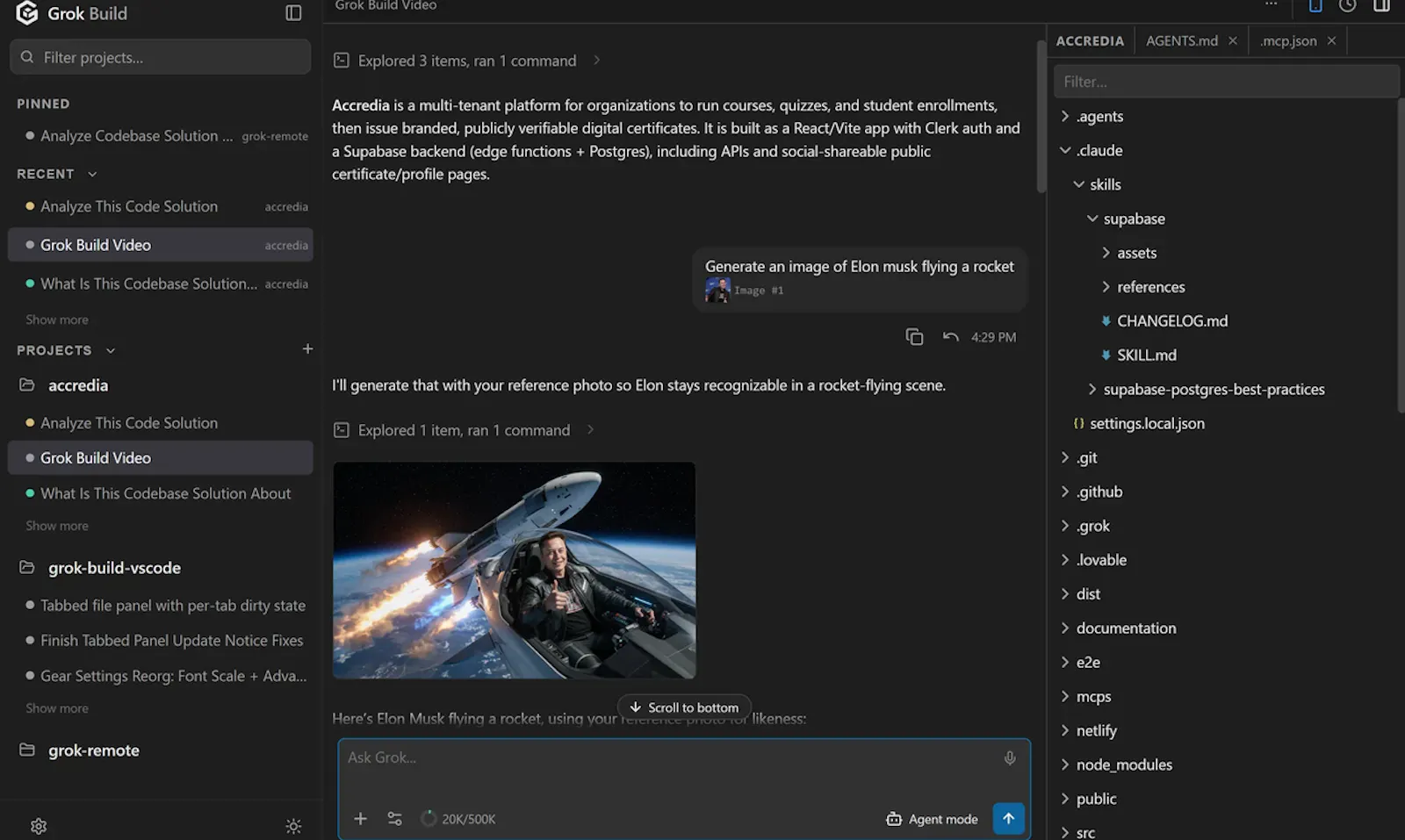The height and width of the screenshot is (840, 1405).
Task: Open Finish Tabbed Panel Update Notice Fixes
Action: tap(166, 641)
